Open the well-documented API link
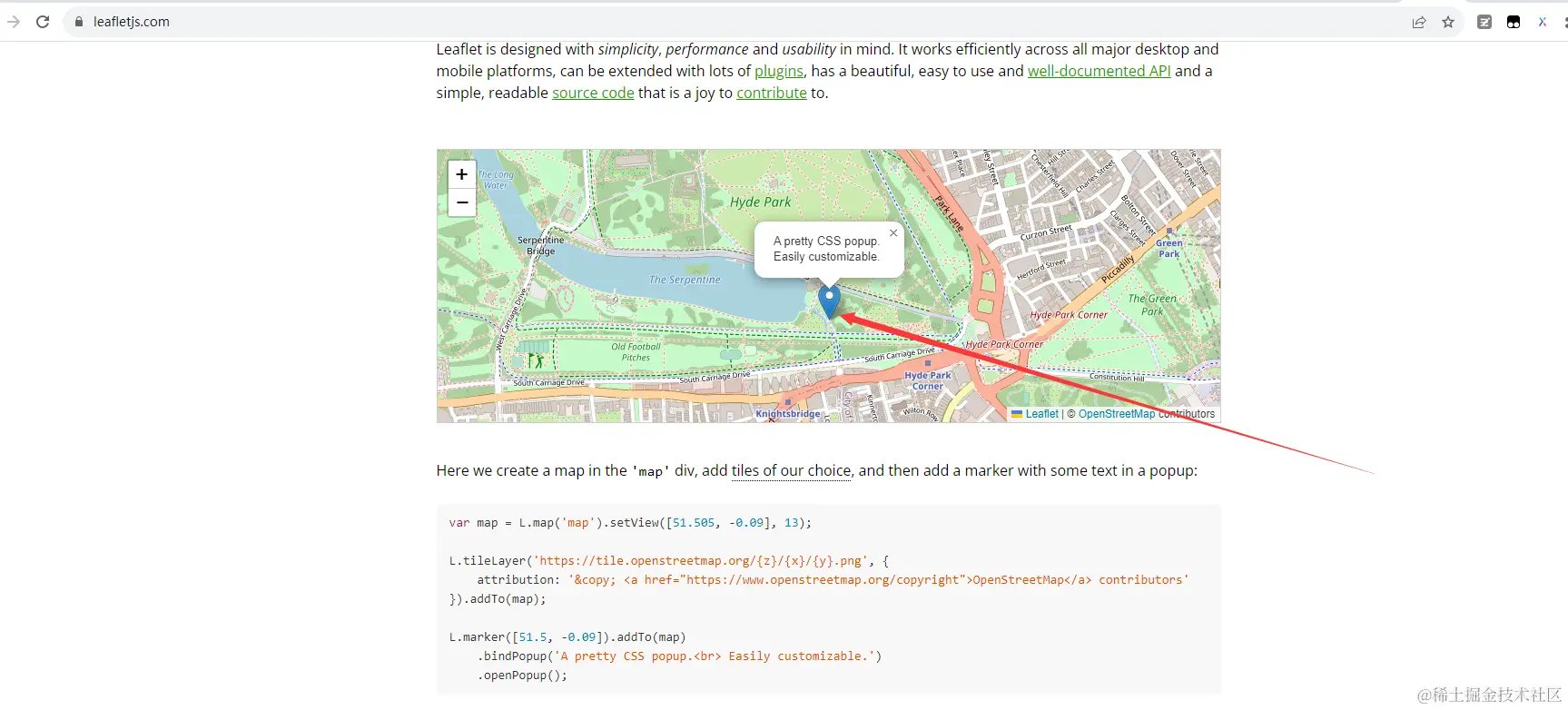 [1099, 71]
